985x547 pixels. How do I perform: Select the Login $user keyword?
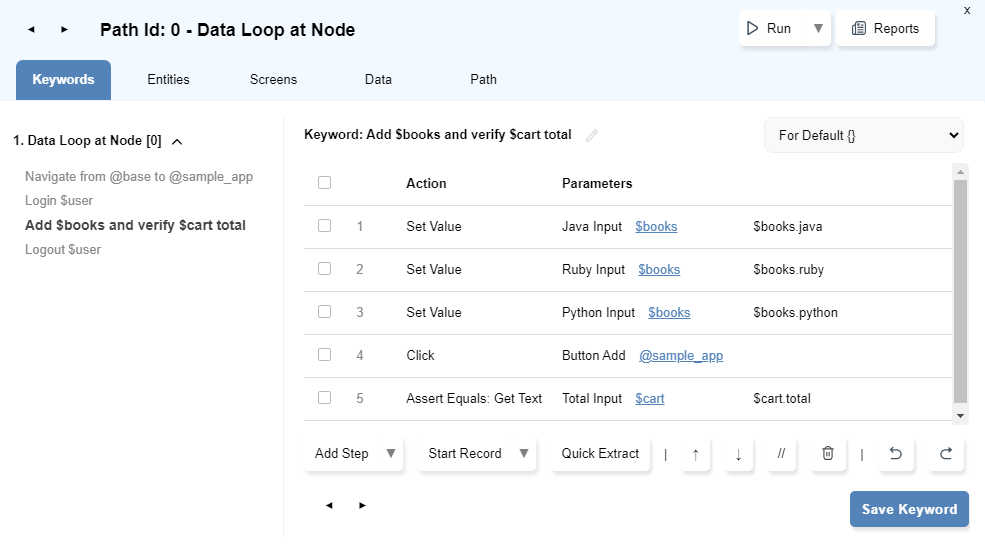[59, 201]
